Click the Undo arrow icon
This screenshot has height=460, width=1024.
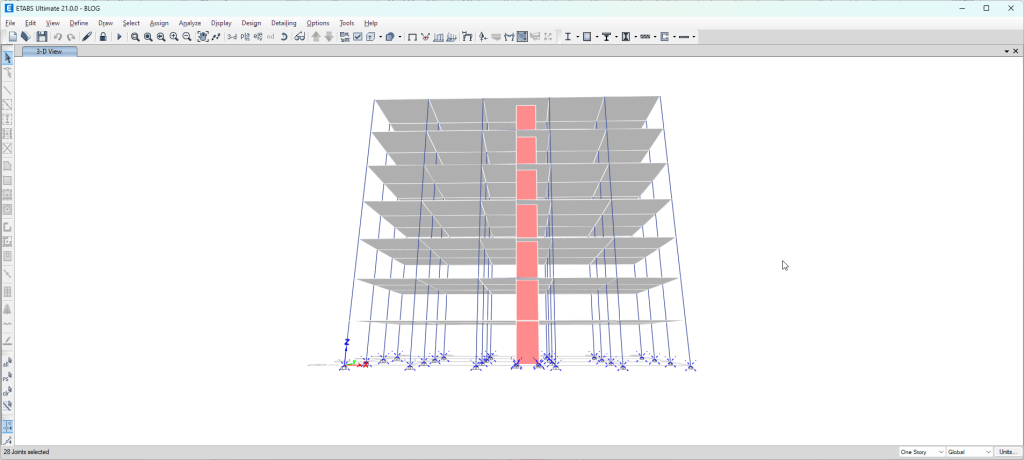click(58, 37)
